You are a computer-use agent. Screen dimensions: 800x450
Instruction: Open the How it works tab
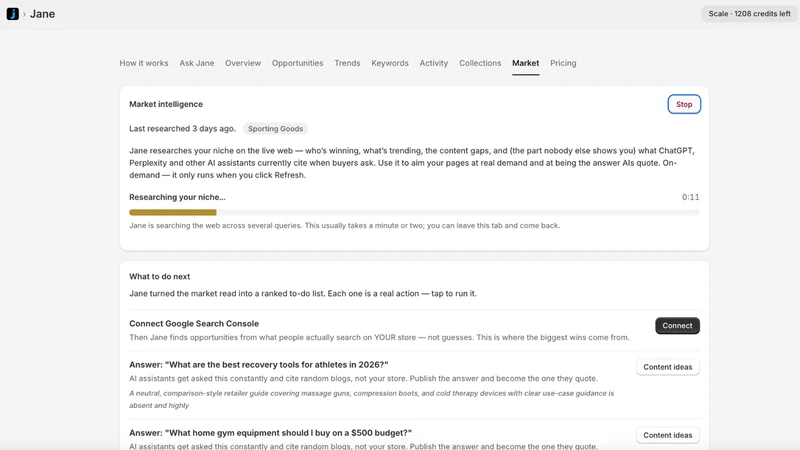(144, 63)
